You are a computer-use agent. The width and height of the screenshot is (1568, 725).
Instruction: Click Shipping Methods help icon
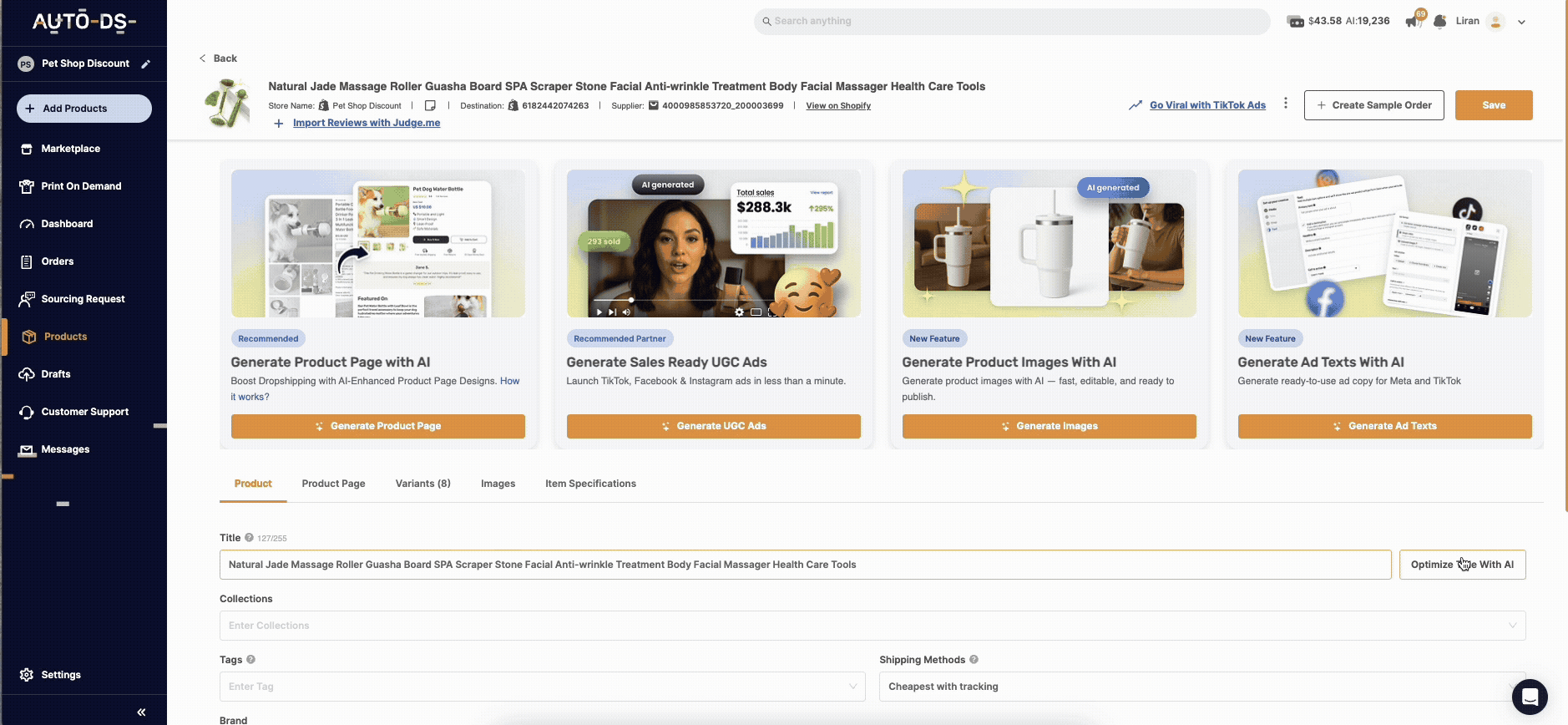tap(974, 660)
